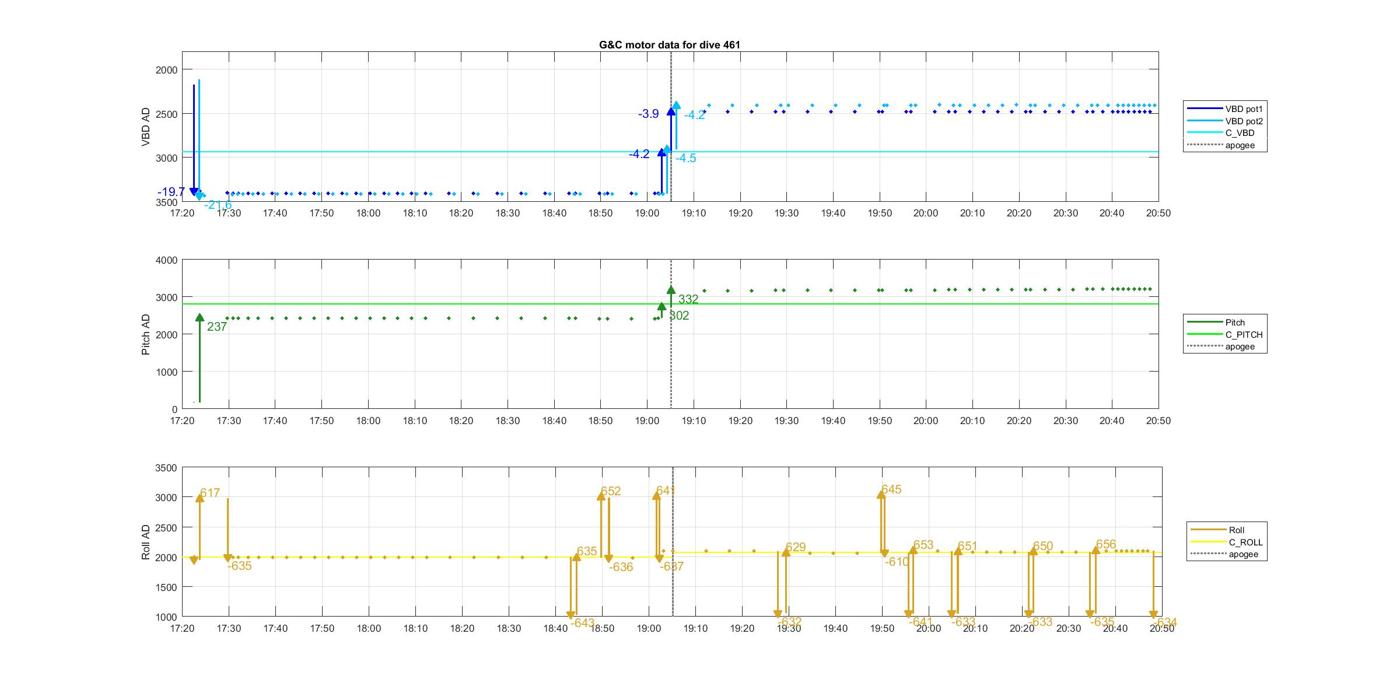Click the '-636' roll data label

coord(620,567)
